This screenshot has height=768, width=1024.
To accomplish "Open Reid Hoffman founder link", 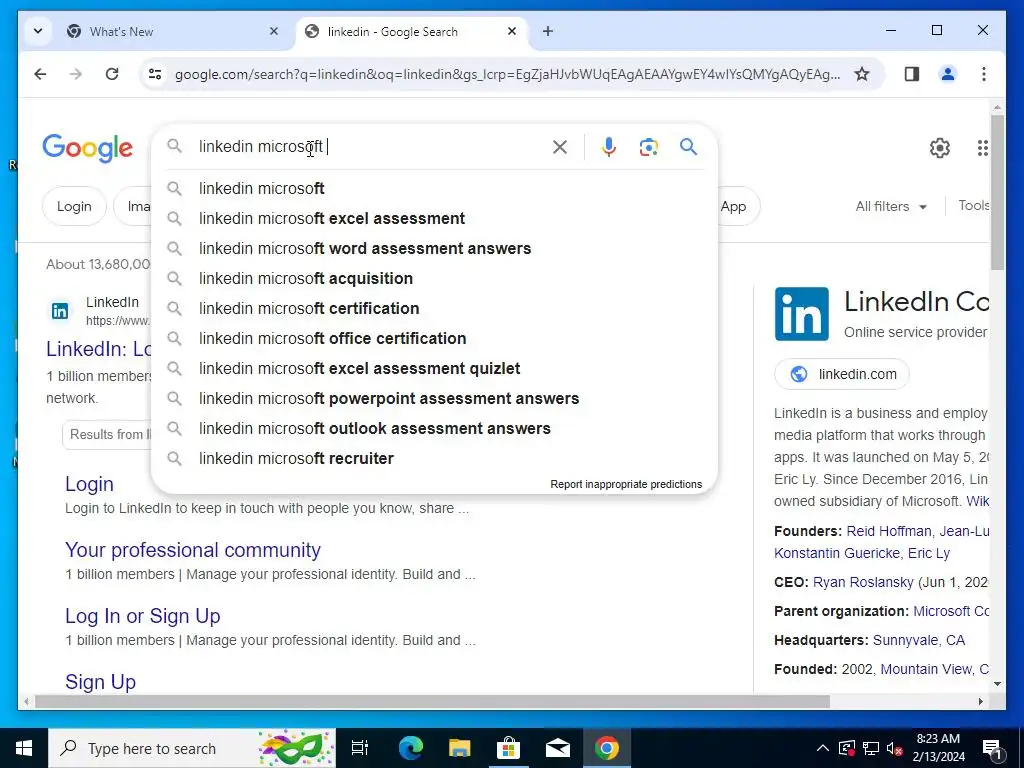I will pos(888,531).
